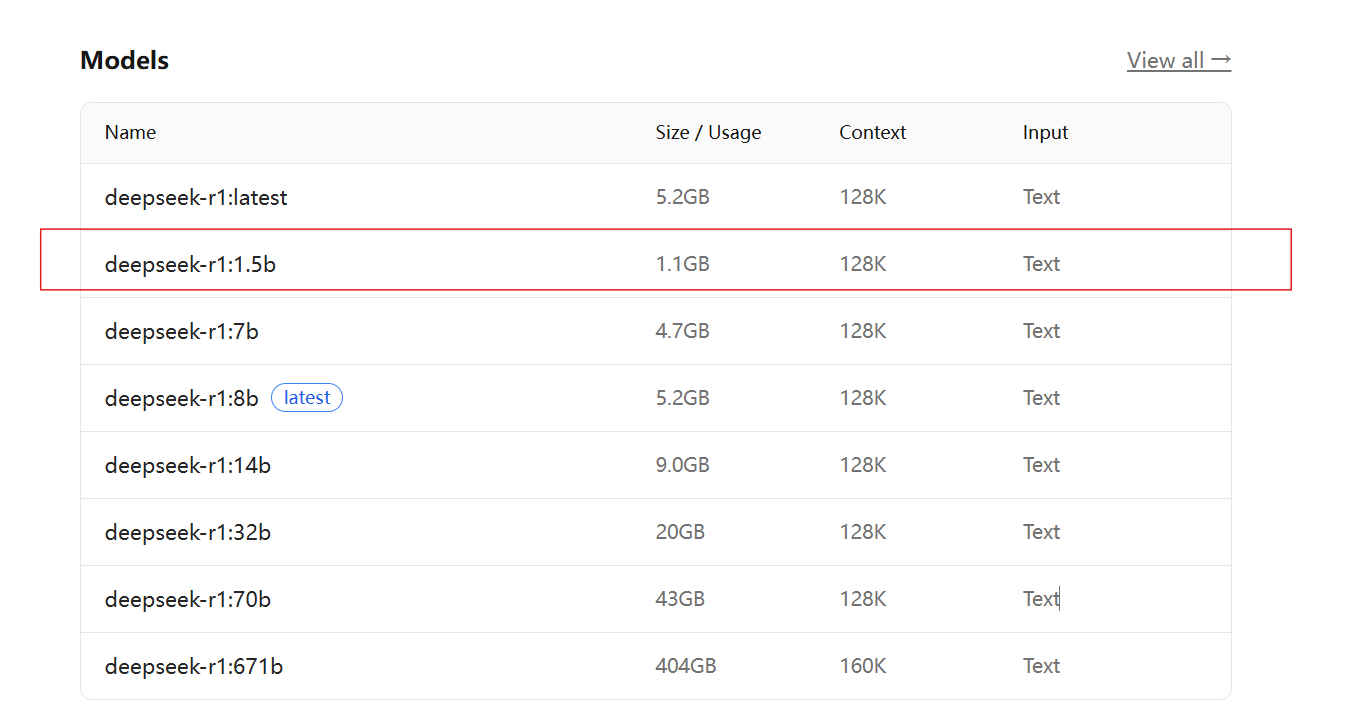Open the deepseek-r1:14b model
Viewport: 1354px width, 726px height.
click(x=188, y=466)
